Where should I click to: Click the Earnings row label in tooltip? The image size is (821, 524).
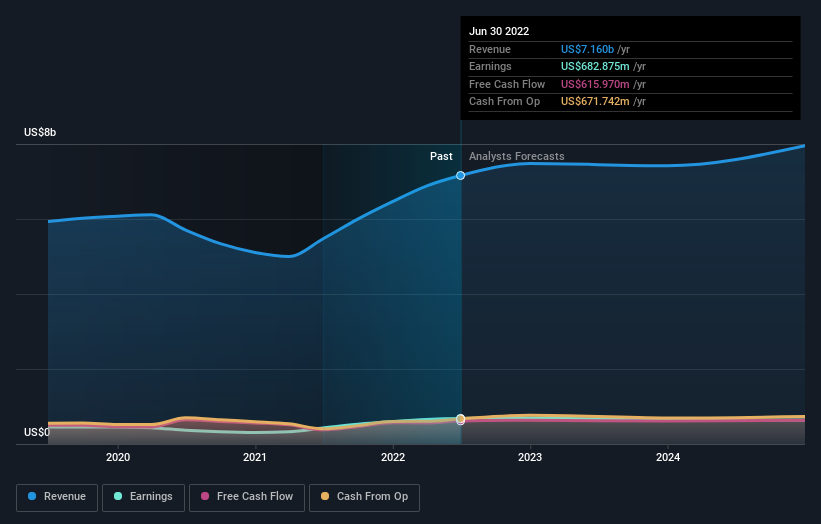pos(490,66)
